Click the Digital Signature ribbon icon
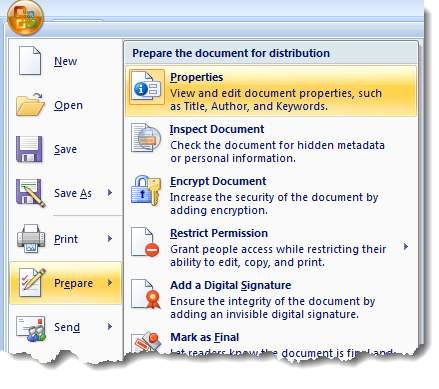The image size is (439, 389). [x=146, y=294]
